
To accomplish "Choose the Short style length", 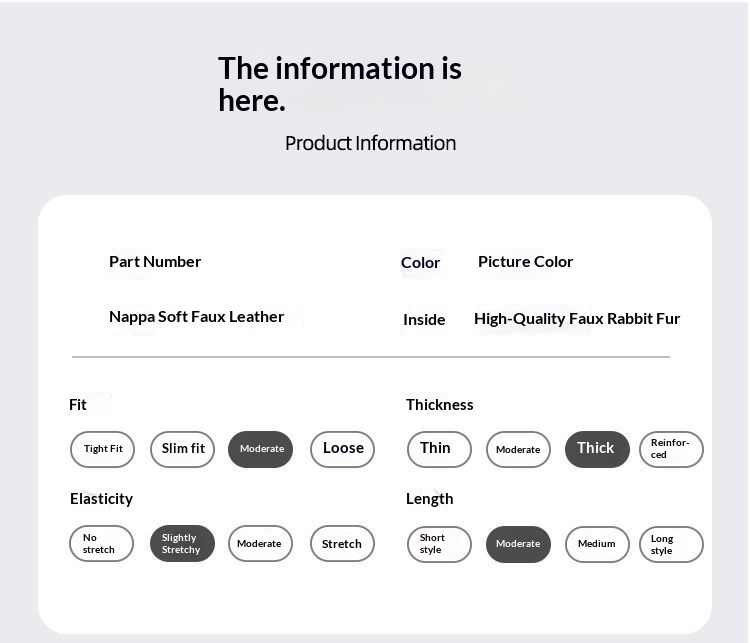I will coord(438,544).
